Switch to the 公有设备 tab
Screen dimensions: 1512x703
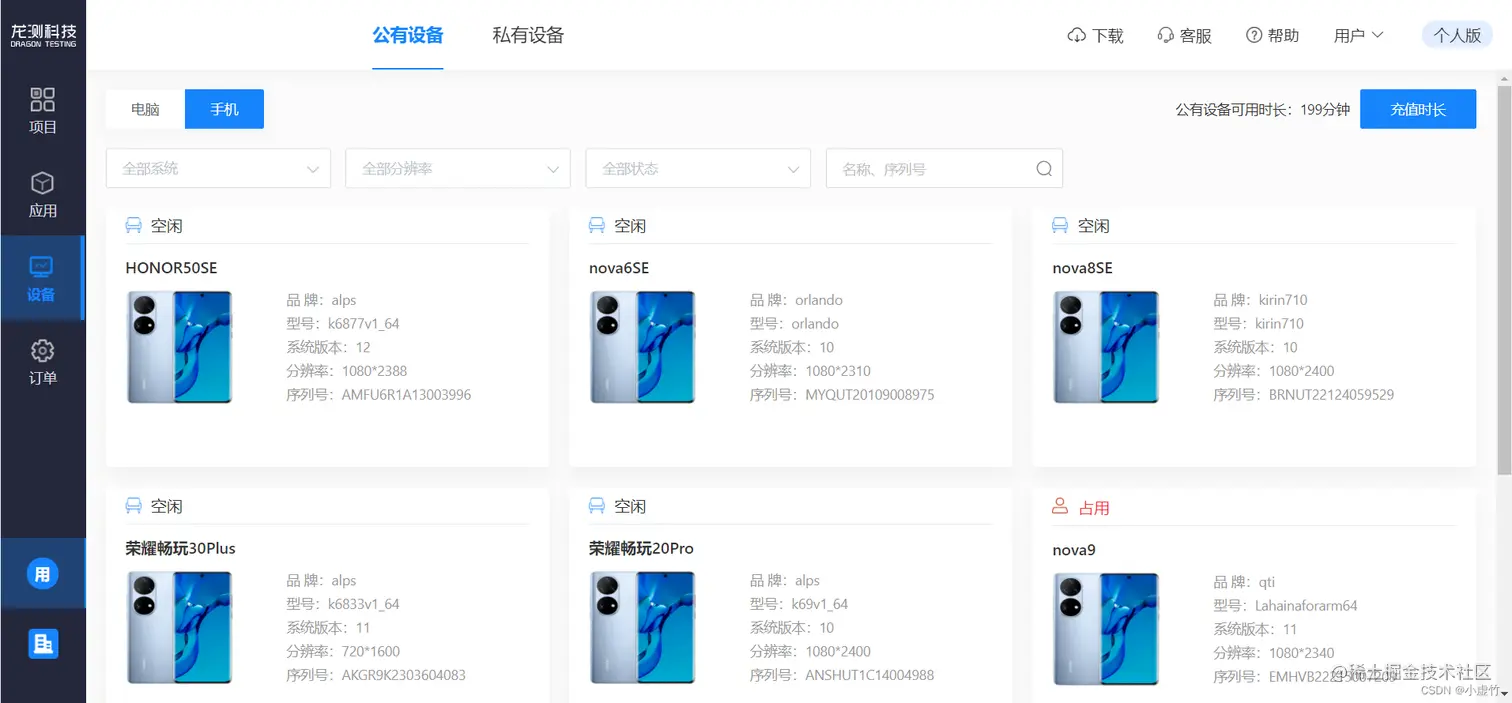click(x=408, y=36)
